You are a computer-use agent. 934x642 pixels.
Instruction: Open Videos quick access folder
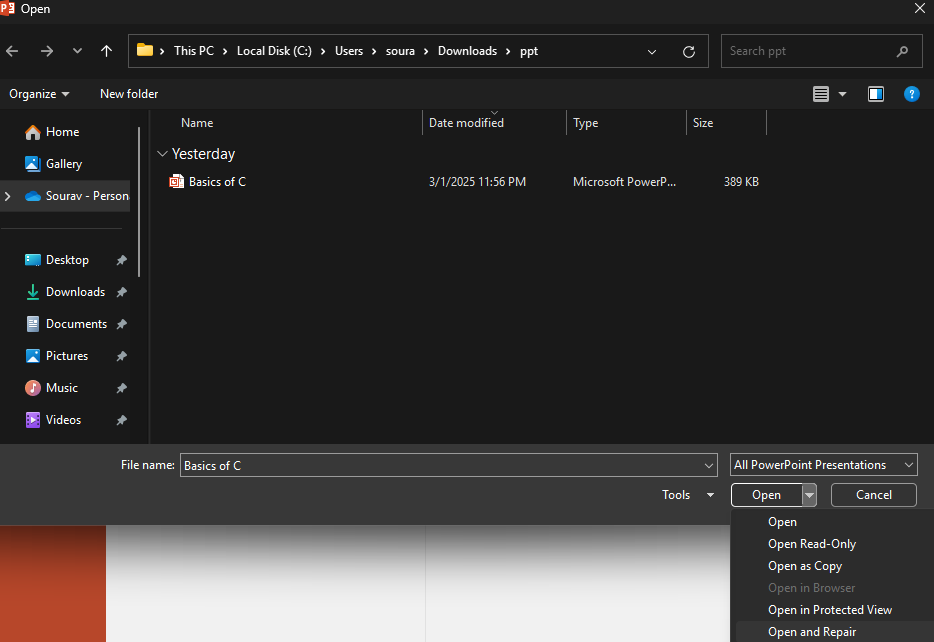63,420
